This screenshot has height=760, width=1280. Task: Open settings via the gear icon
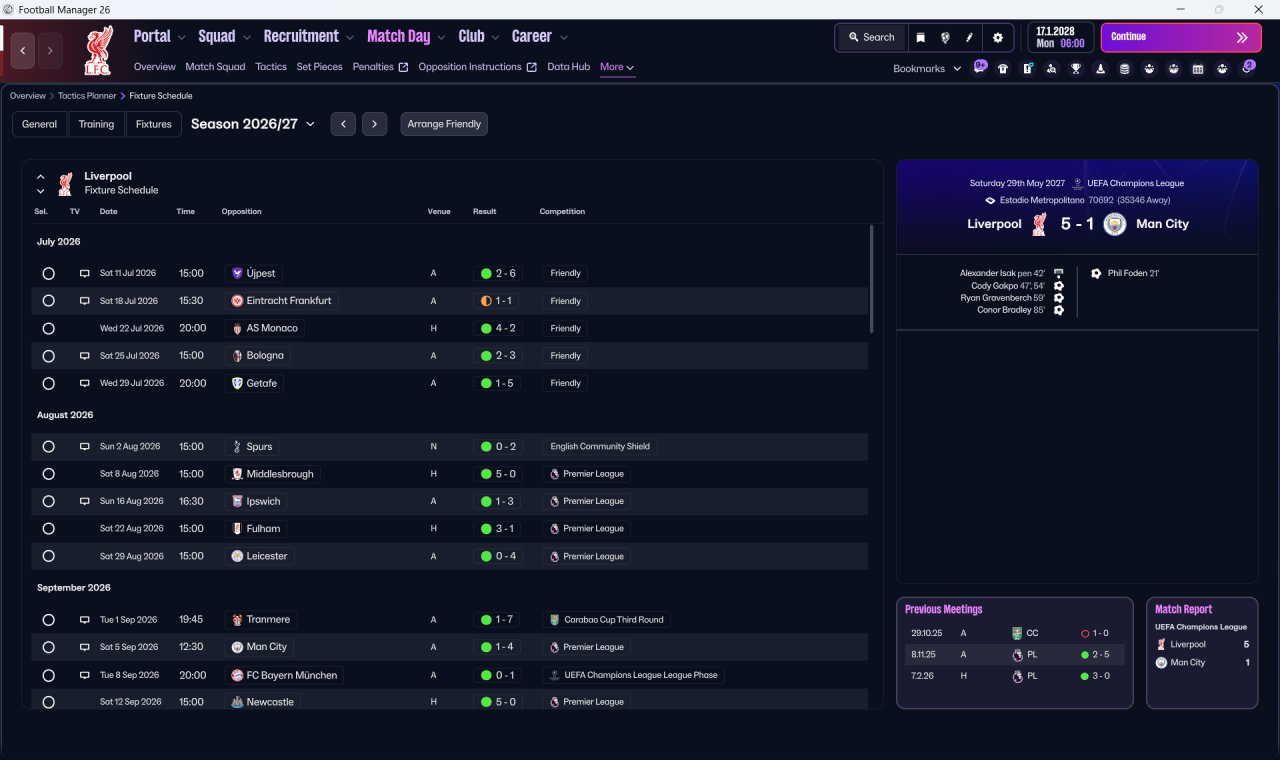click(x=997, y=38)
